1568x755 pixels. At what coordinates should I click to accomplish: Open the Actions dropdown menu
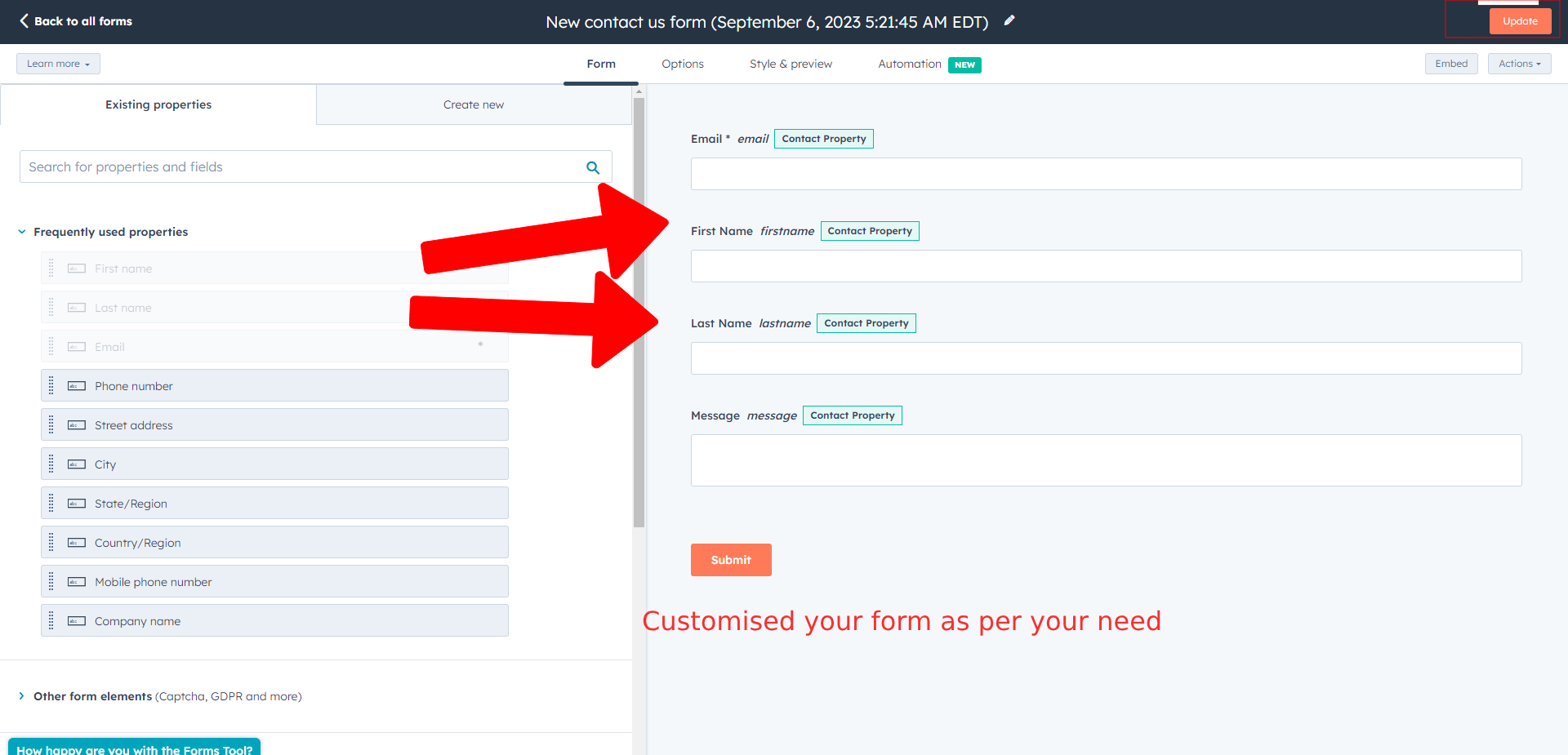coord(1519,64)
